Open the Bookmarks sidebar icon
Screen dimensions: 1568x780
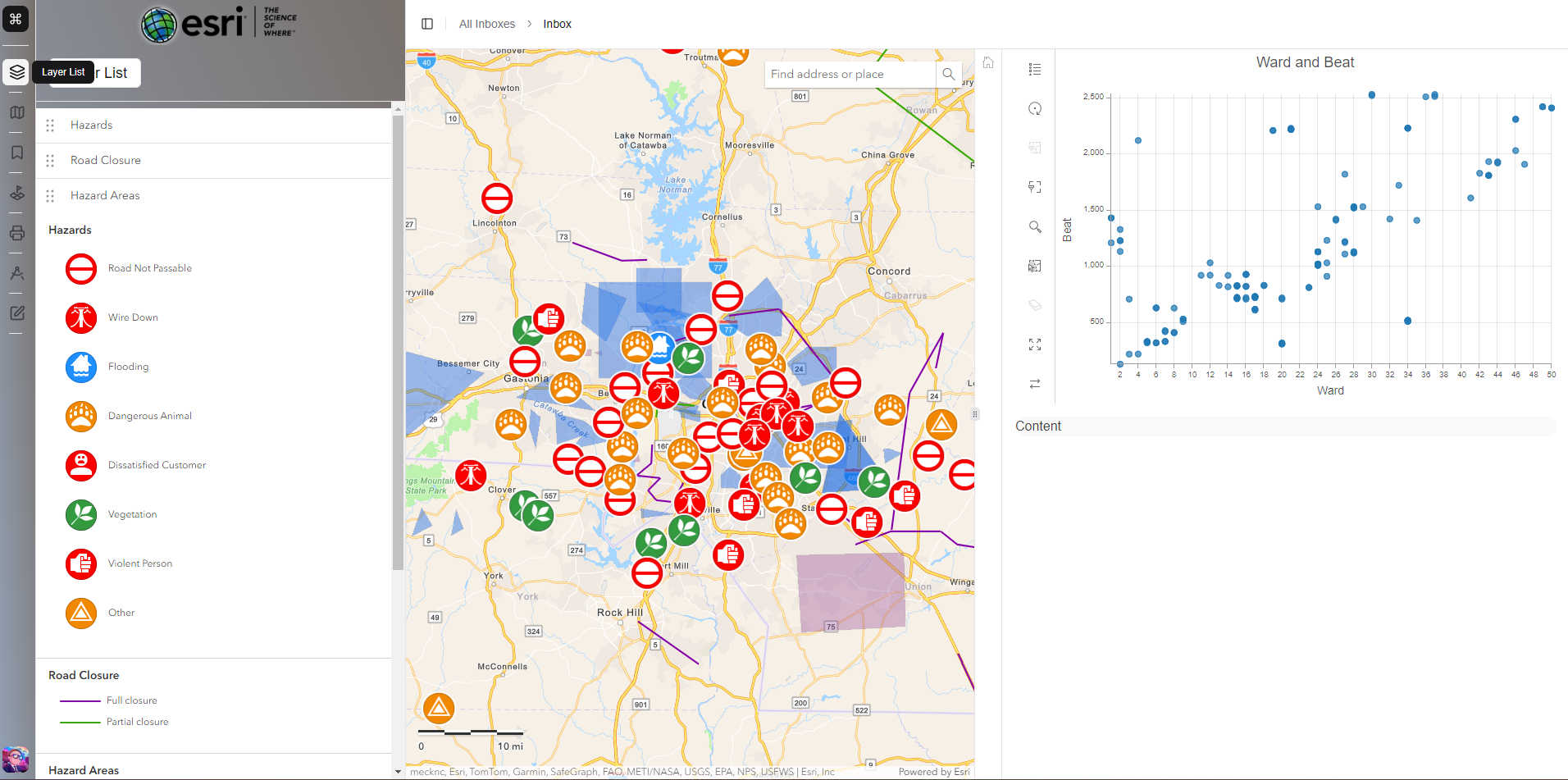[16, 153]
